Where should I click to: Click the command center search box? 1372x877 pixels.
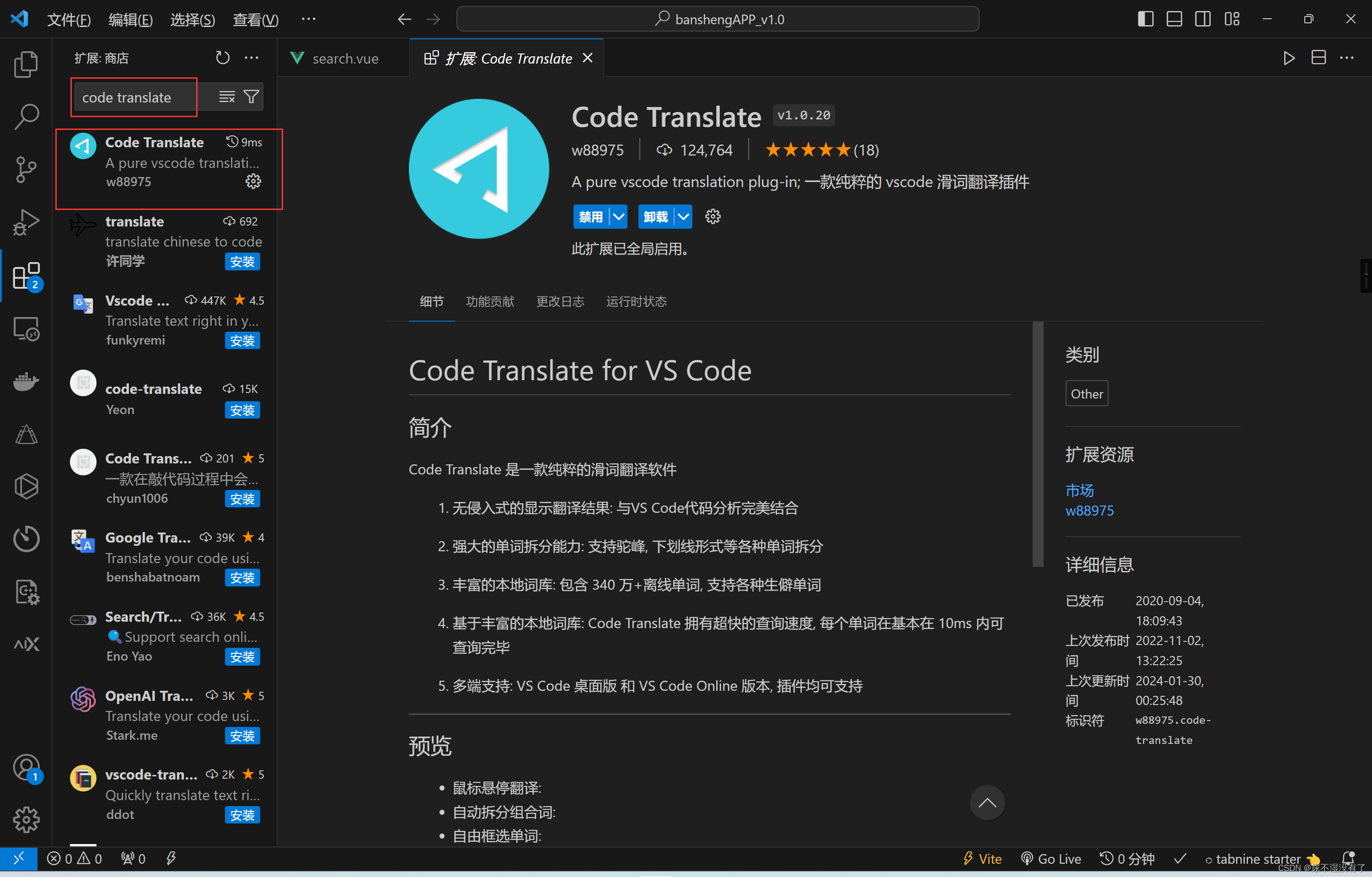(x=718, y=19)
